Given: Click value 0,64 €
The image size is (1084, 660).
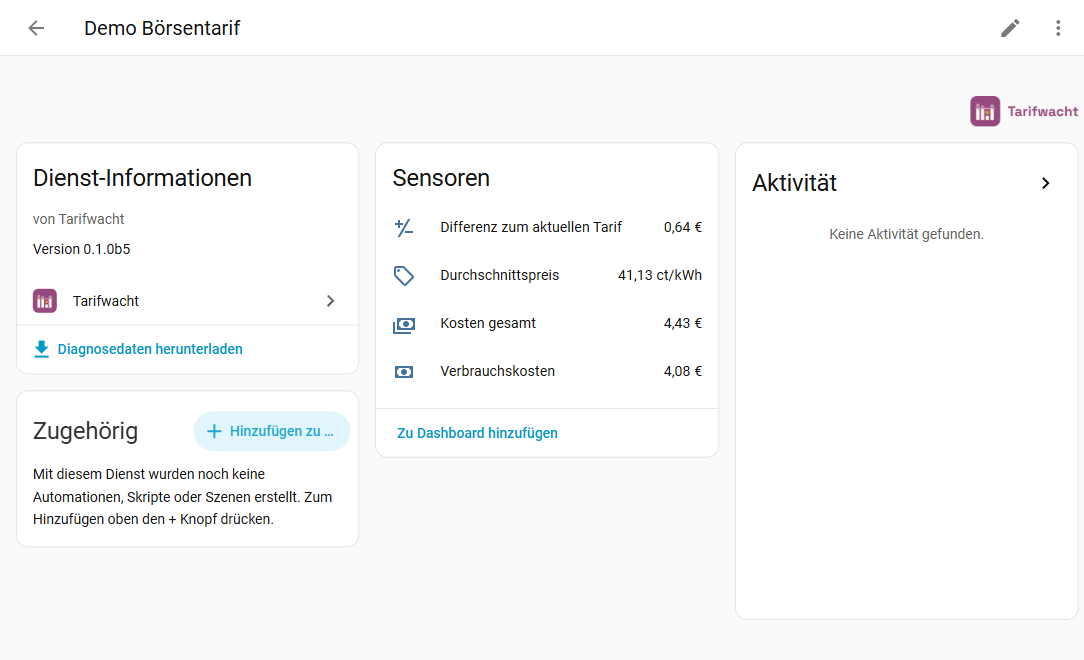Looking at the screenshot, I should pos(682,227).
